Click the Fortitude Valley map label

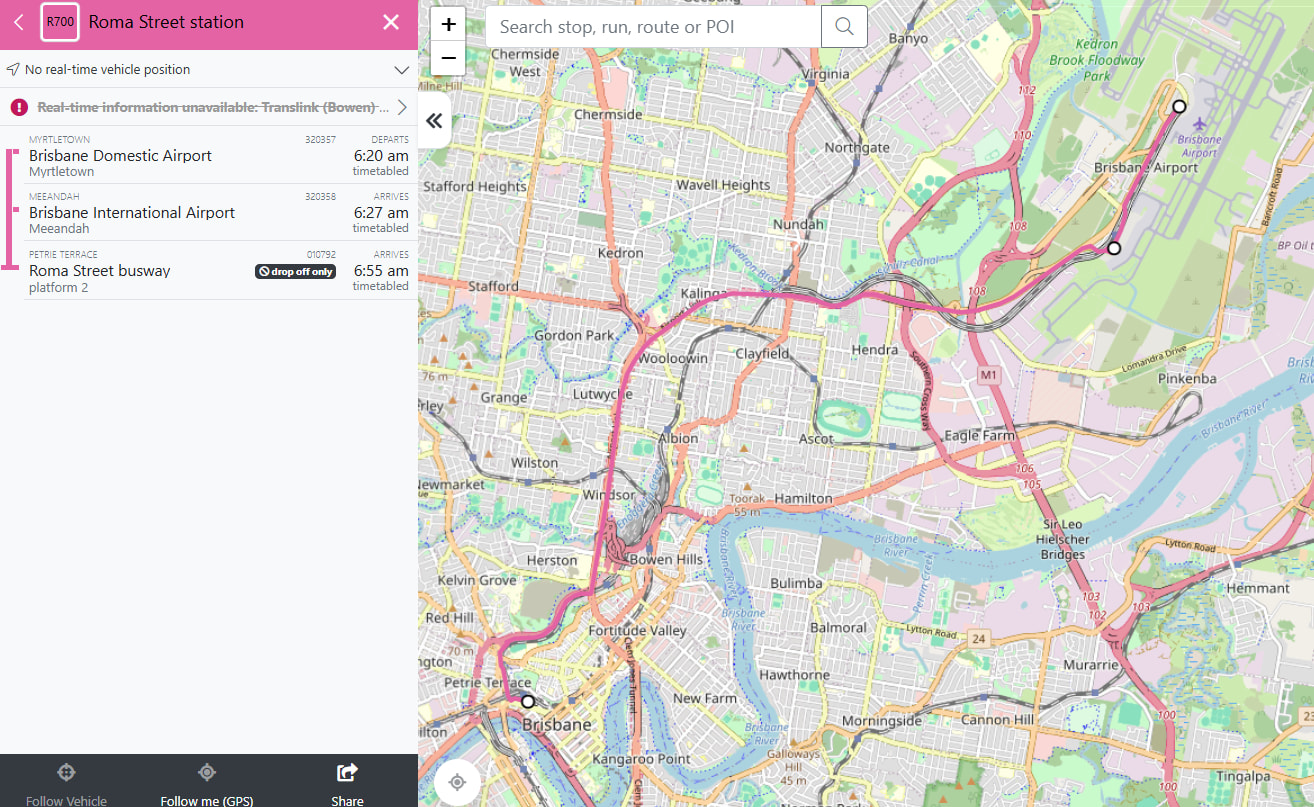(x=638, y=631)
